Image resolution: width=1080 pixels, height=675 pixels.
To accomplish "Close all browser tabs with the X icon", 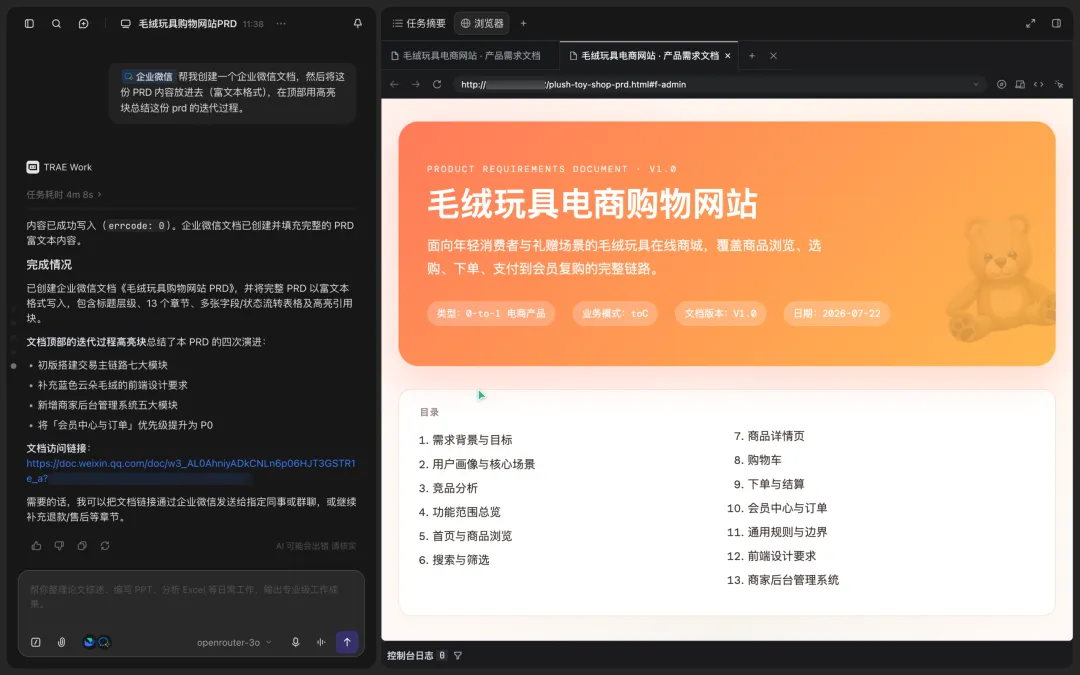I will click(773, 56).
